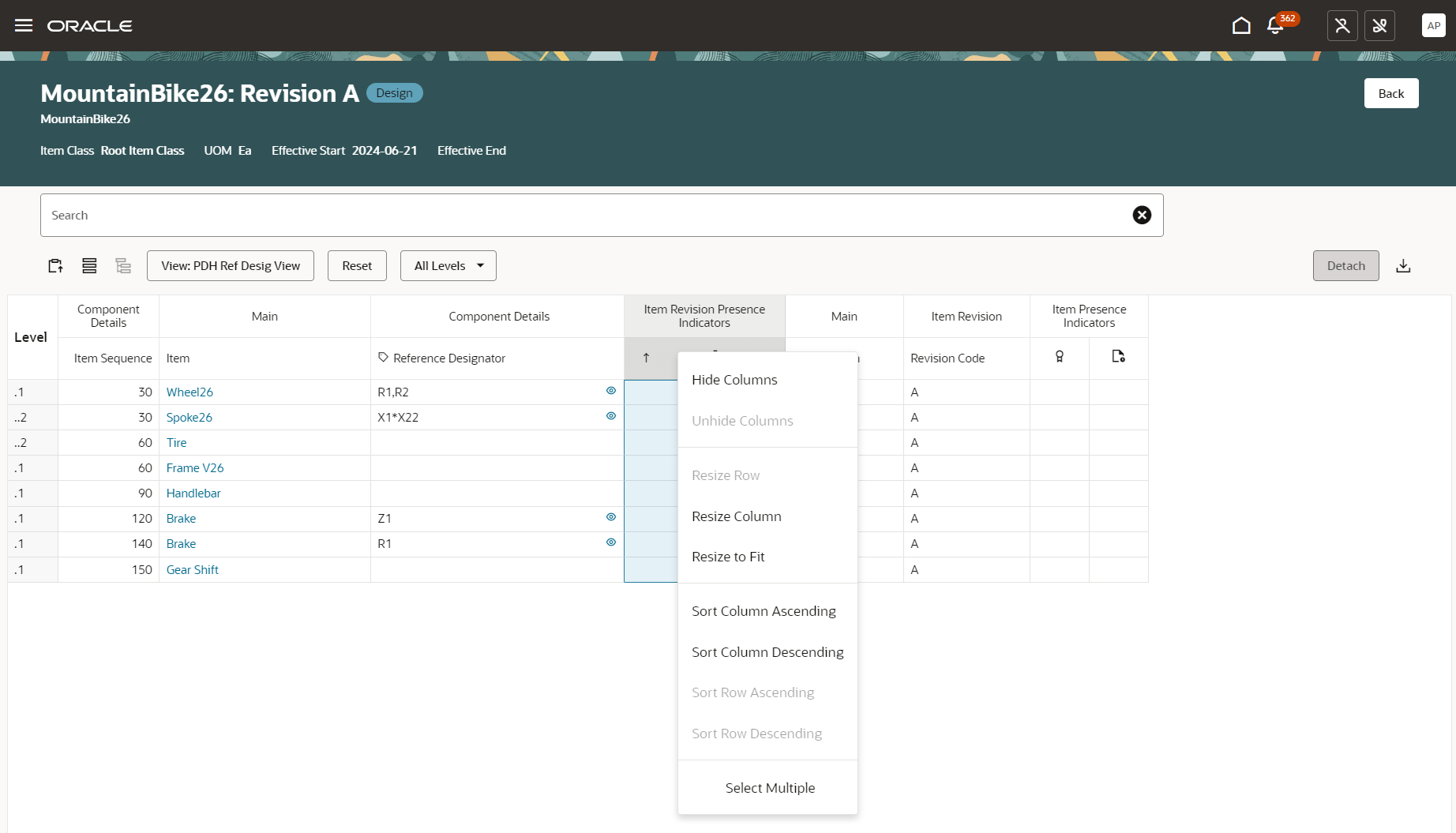
Task: Open the Handlebar item link
Action: point(193,493)
